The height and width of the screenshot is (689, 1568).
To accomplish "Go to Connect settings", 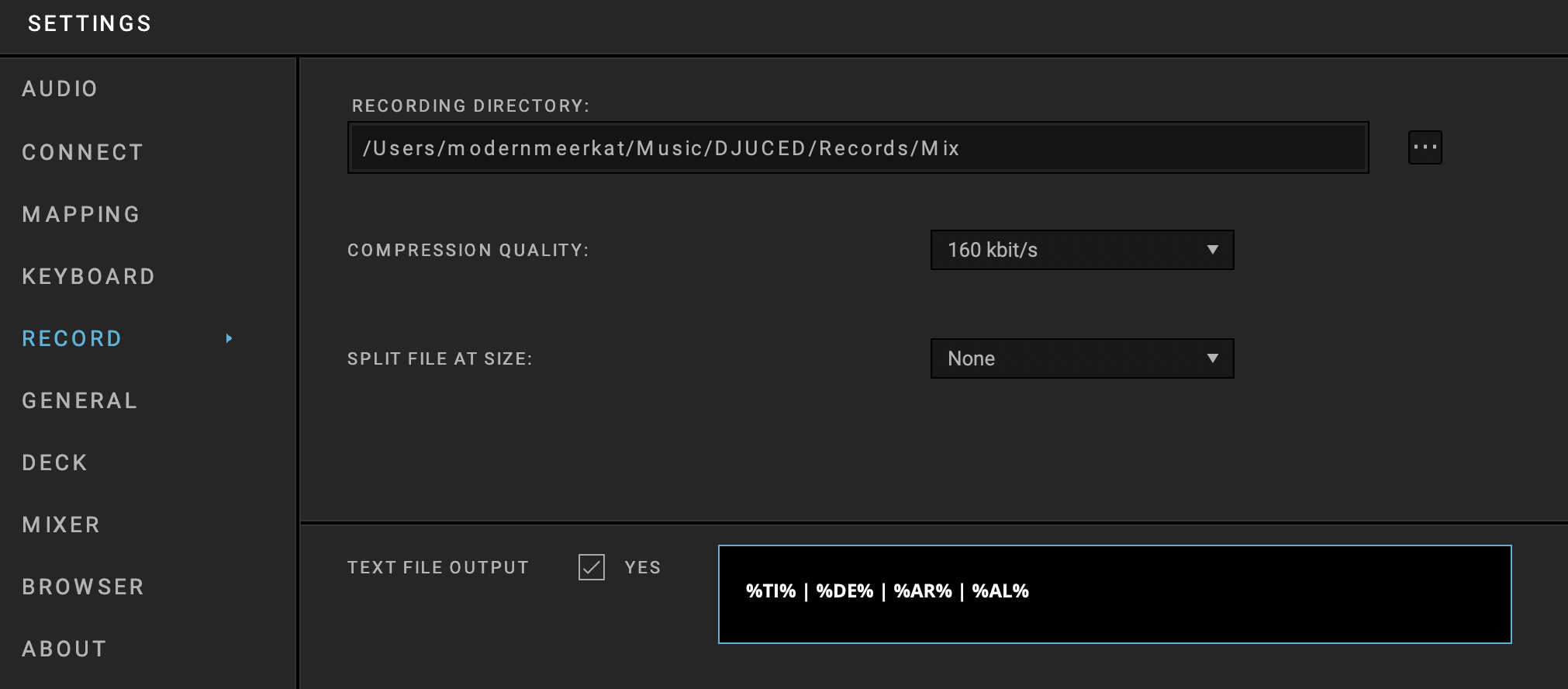I will pyautogui.click(x=82, y=152).
